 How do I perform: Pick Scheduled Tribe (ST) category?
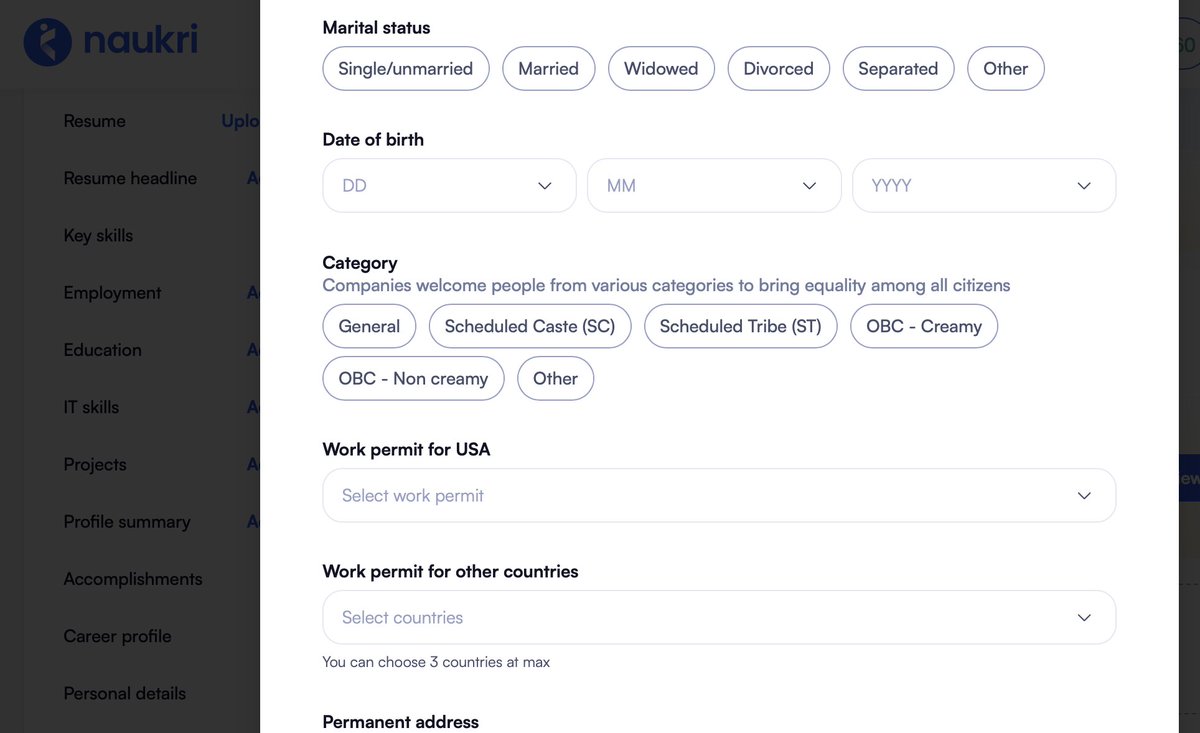(740, 326)
